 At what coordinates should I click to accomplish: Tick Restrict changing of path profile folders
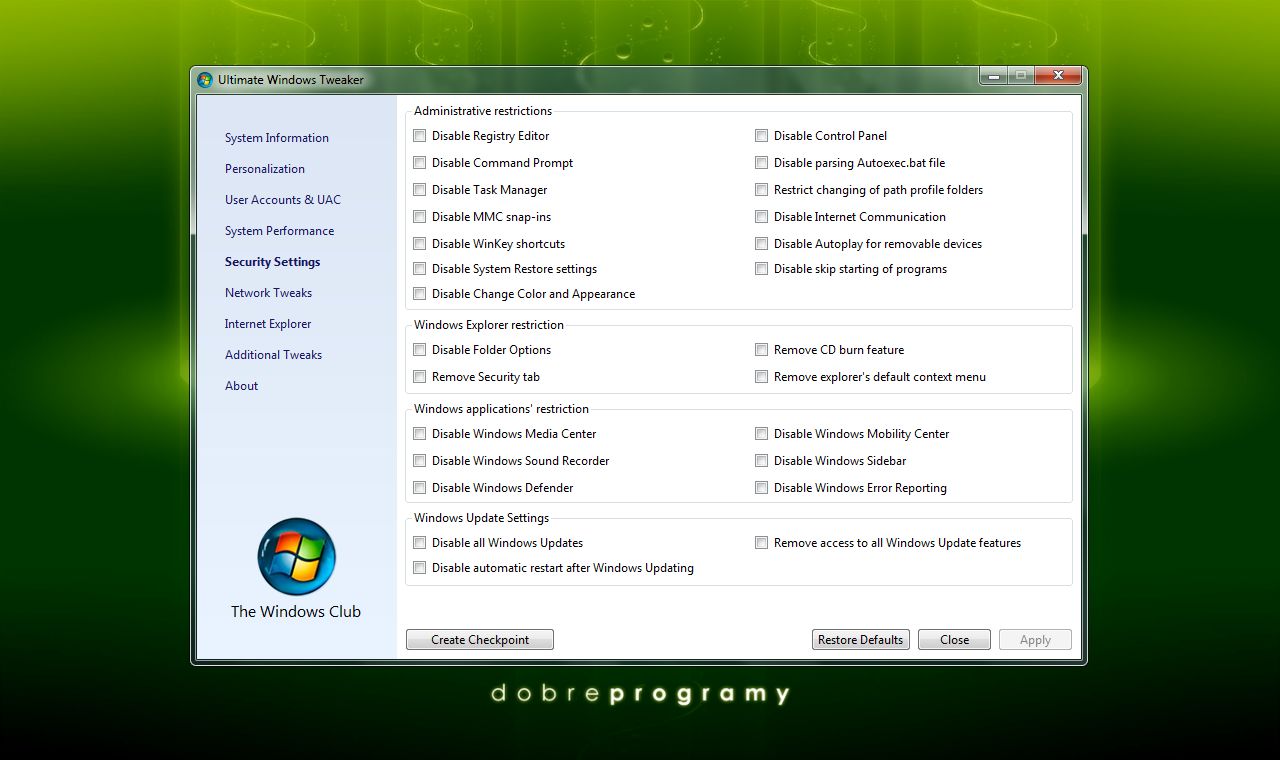click(x=762, y=190)
